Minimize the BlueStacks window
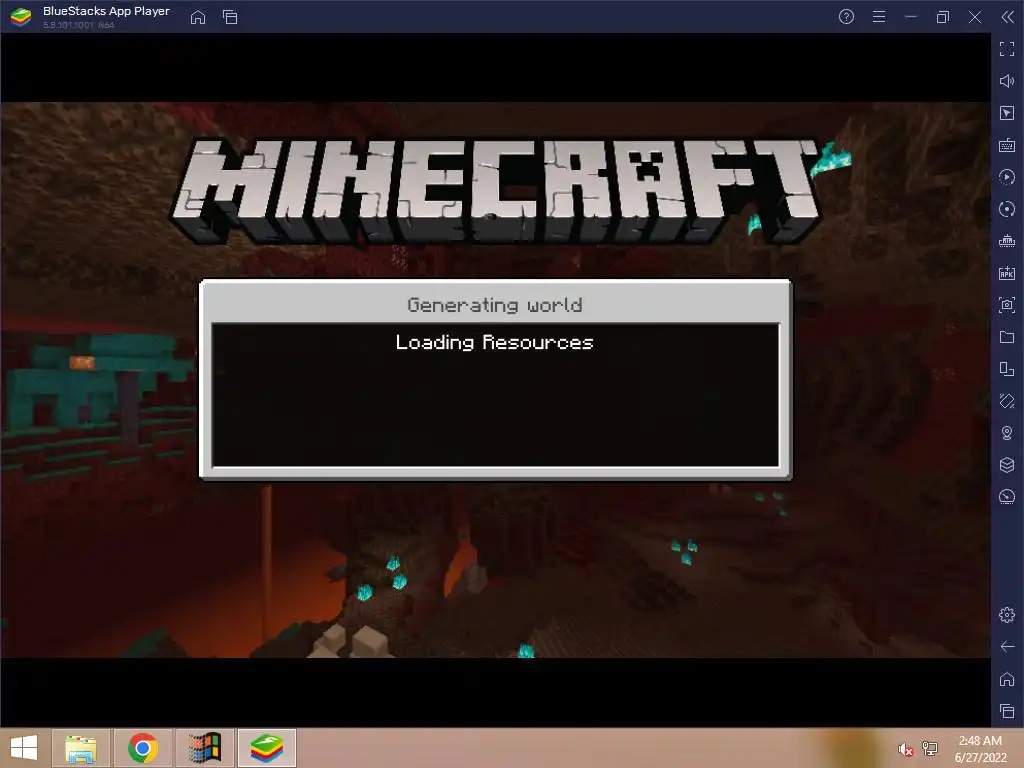 pyautogui.click(x=910, y=17)
